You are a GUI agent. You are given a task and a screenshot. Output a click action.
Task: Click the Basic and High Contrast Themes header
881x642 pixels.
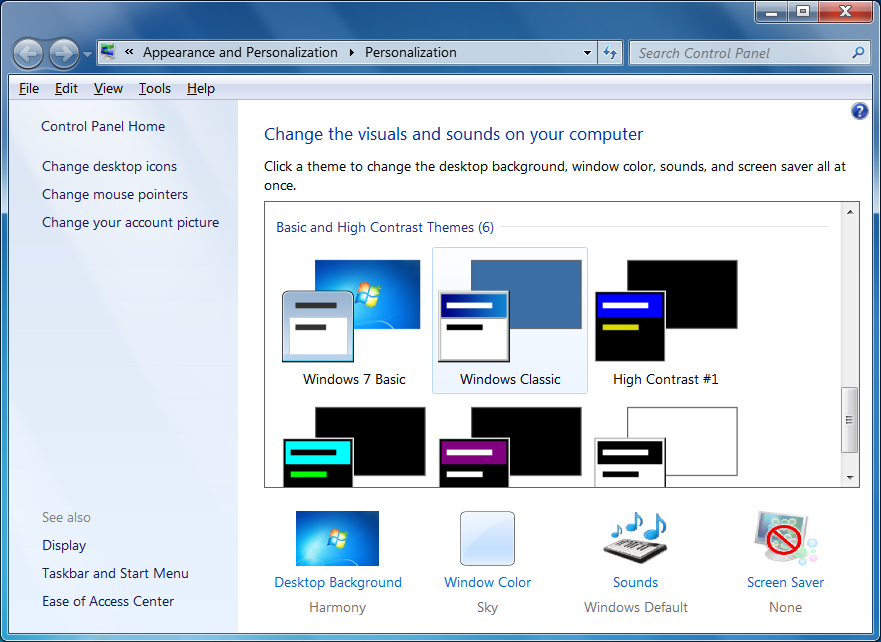tap(385, 227)
